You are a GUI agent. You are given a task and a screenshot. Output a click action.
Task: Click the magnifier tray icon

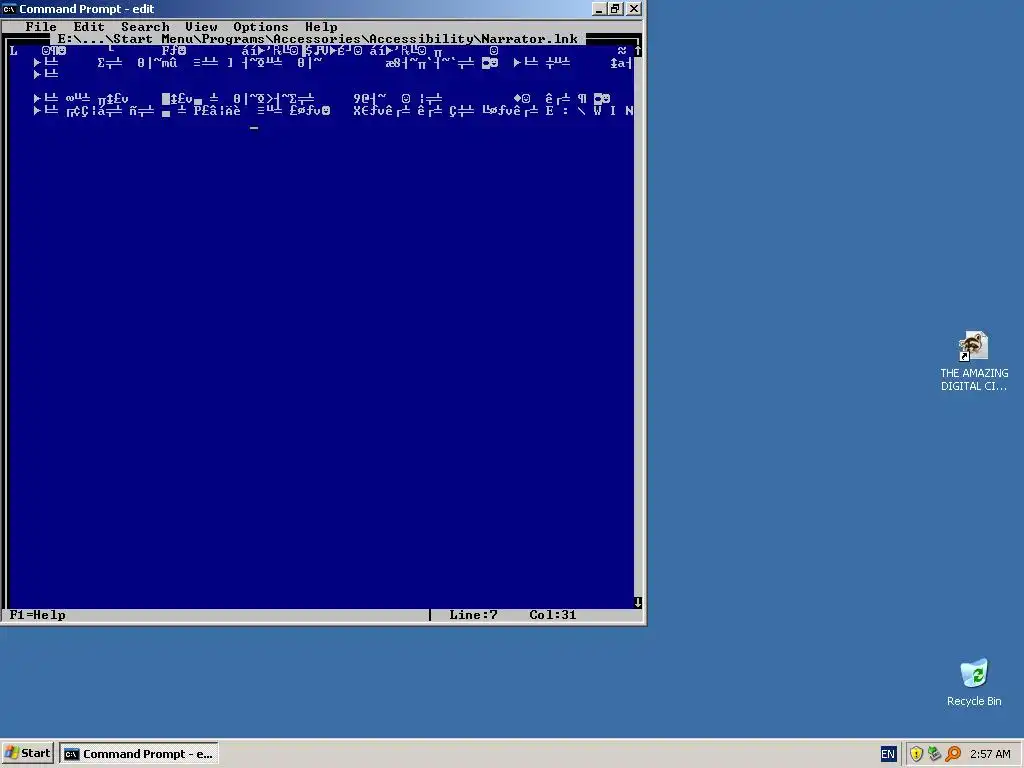pos(953,754)
